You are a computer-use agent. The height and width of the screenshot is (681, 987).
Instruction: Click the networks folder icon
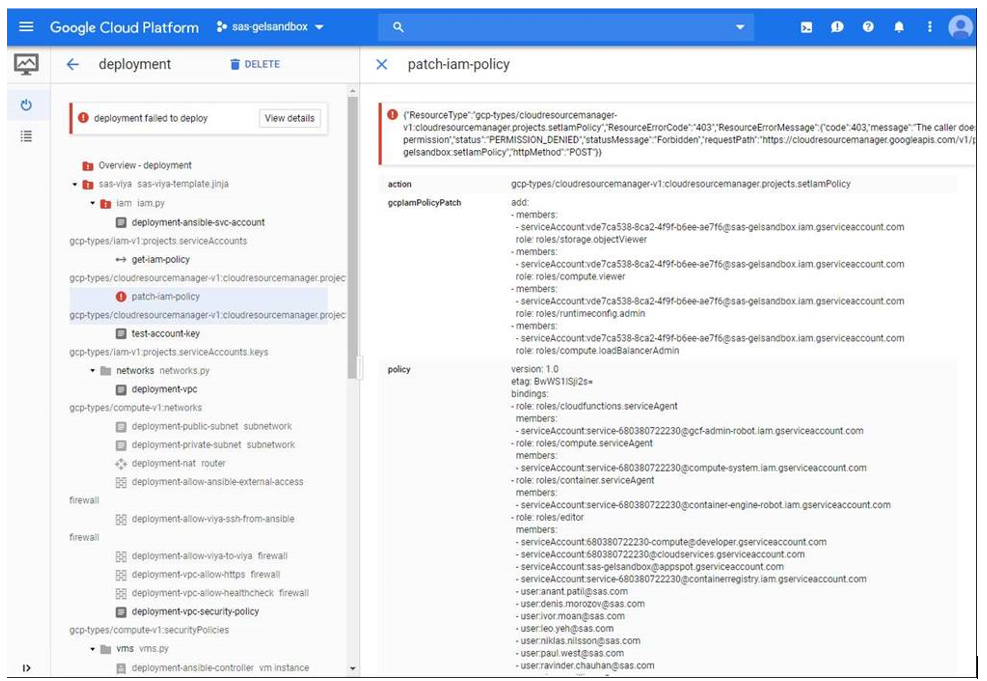click(x=106, y=371)
